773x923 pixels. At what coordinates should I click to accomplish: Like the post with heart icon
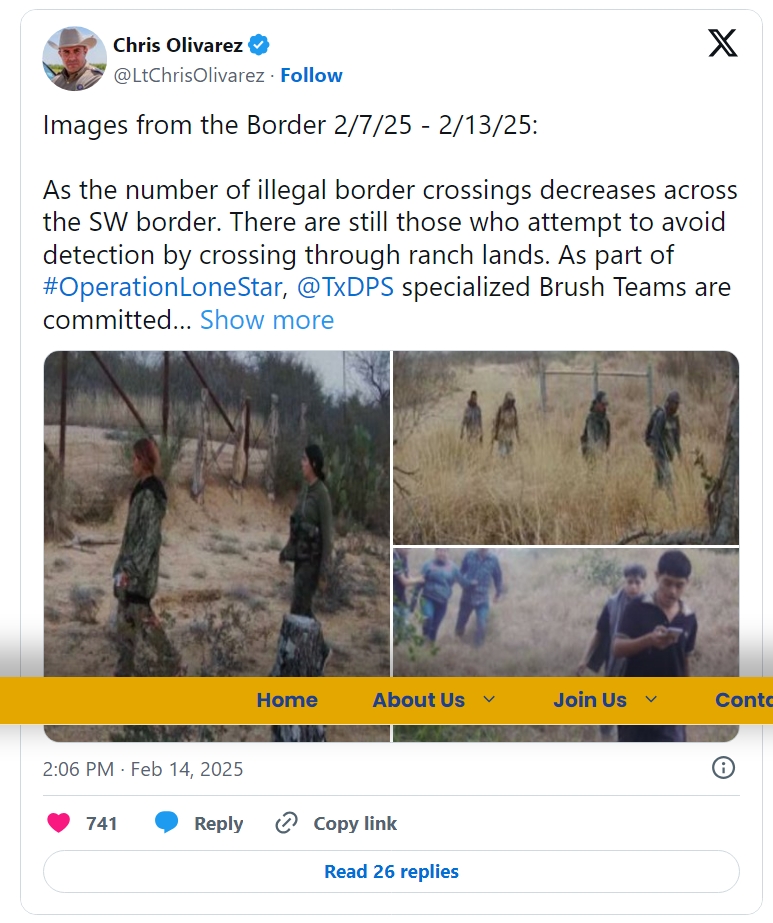click(x=59, y=822)
